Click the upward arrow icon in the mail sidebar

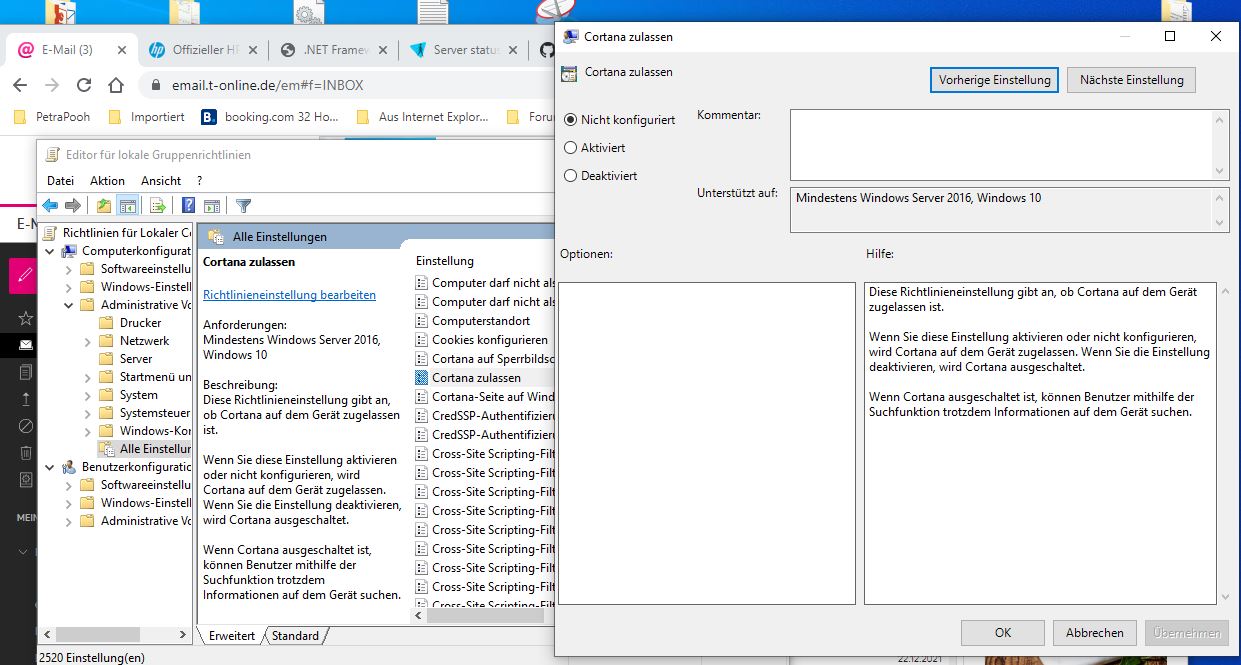pyautogui.click(x=26, y=399)
